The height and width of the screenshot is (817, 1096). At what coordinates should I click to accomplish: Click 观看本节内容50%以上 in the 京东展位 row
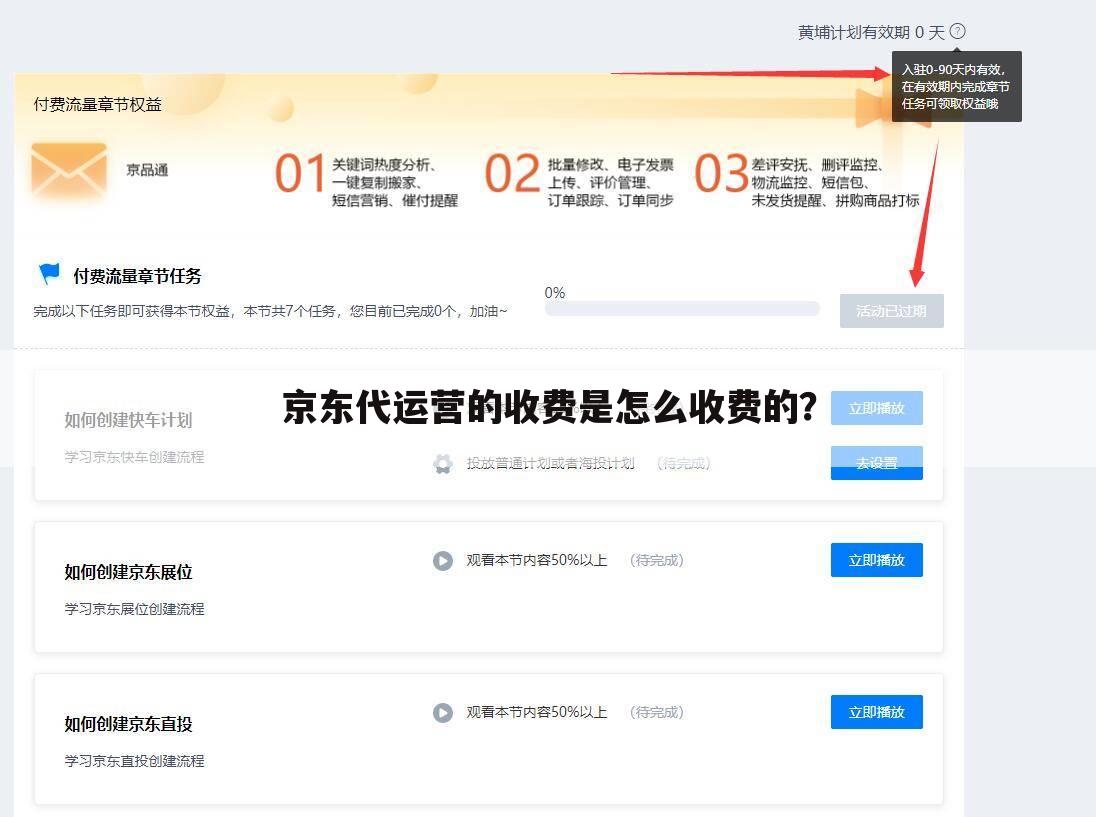(537, 561)
